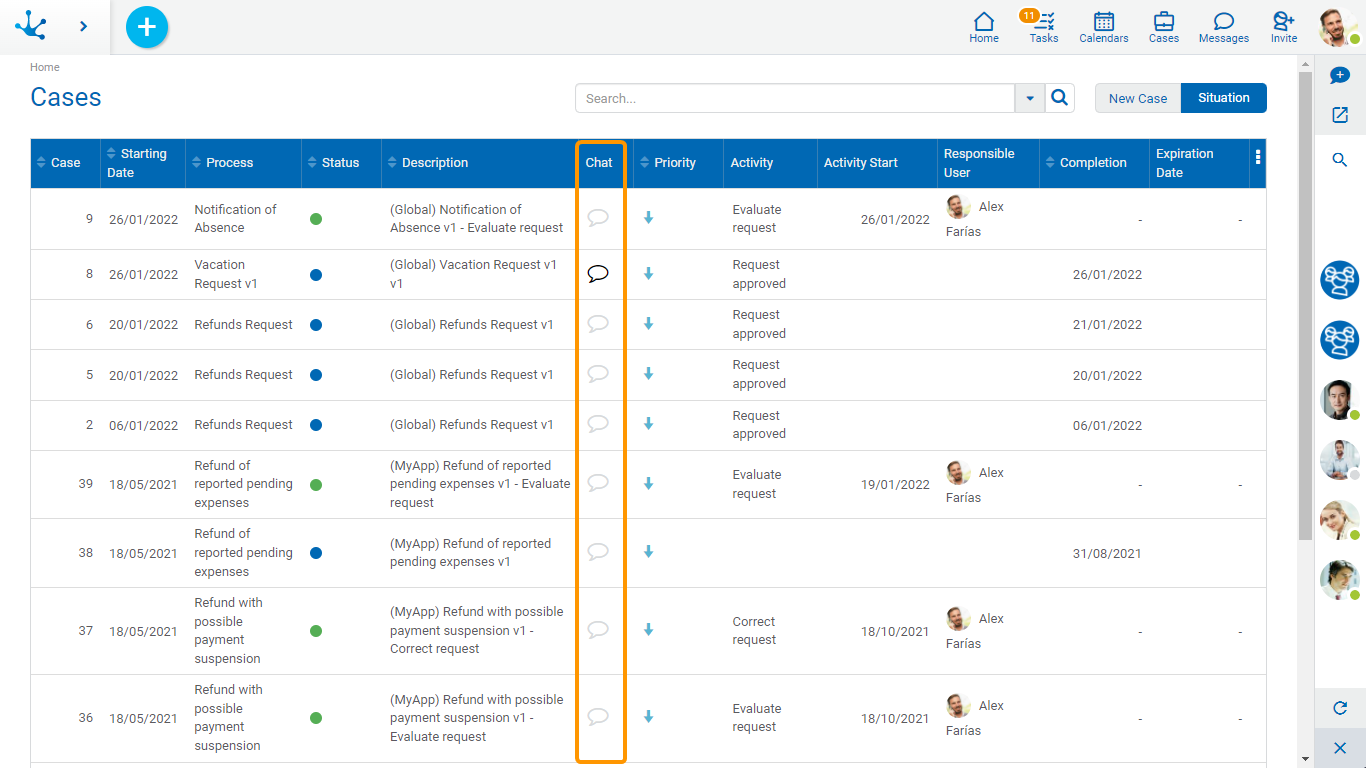Open the second group chat avatar
Image resolution: width=1366 pixels, height=768 pixels.
1340,340
